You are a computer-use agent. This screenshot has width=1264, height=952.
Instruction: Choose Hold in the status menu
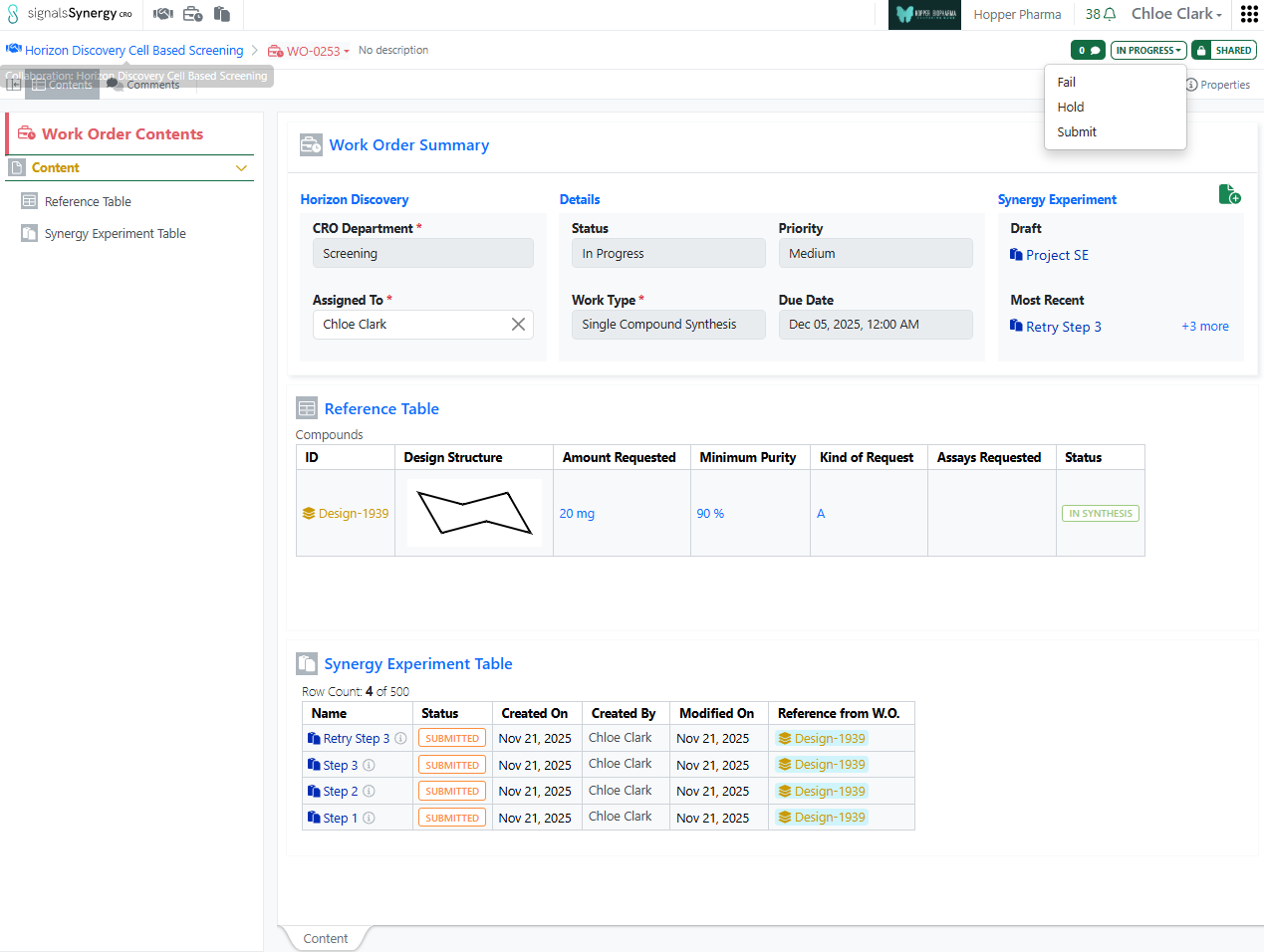[x=1071, y=107]
